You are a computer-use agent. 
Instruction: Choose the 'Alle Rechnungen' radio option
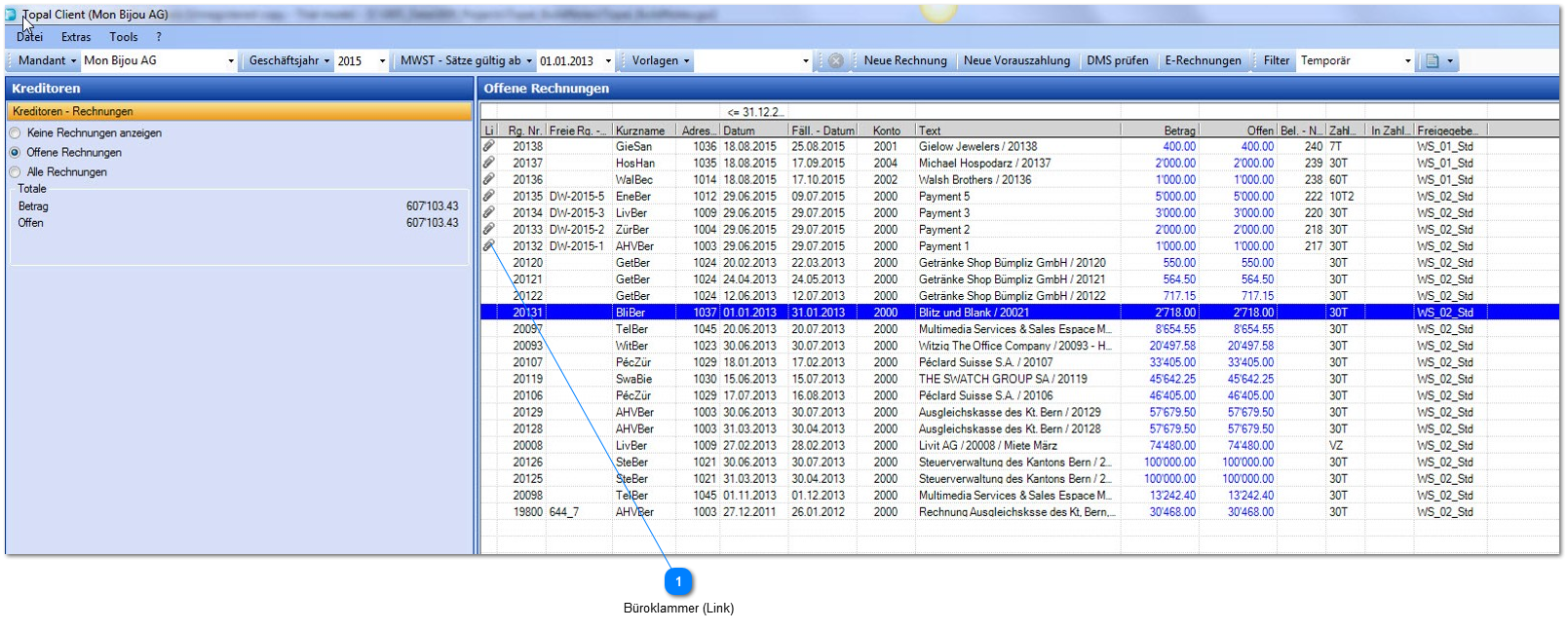(x=16, y=172)
